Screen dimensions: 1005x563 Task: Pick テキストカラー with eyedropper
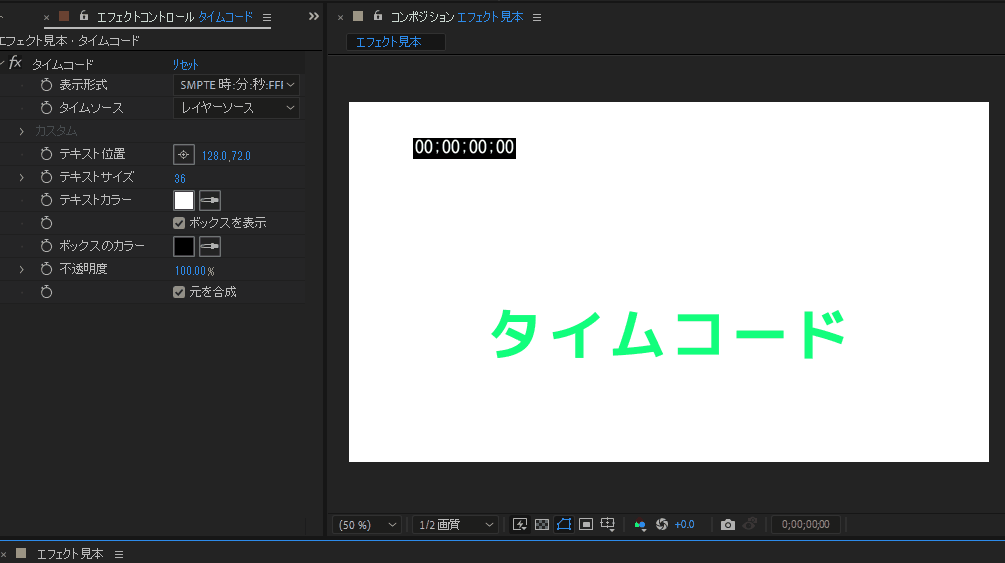(210, 200)
